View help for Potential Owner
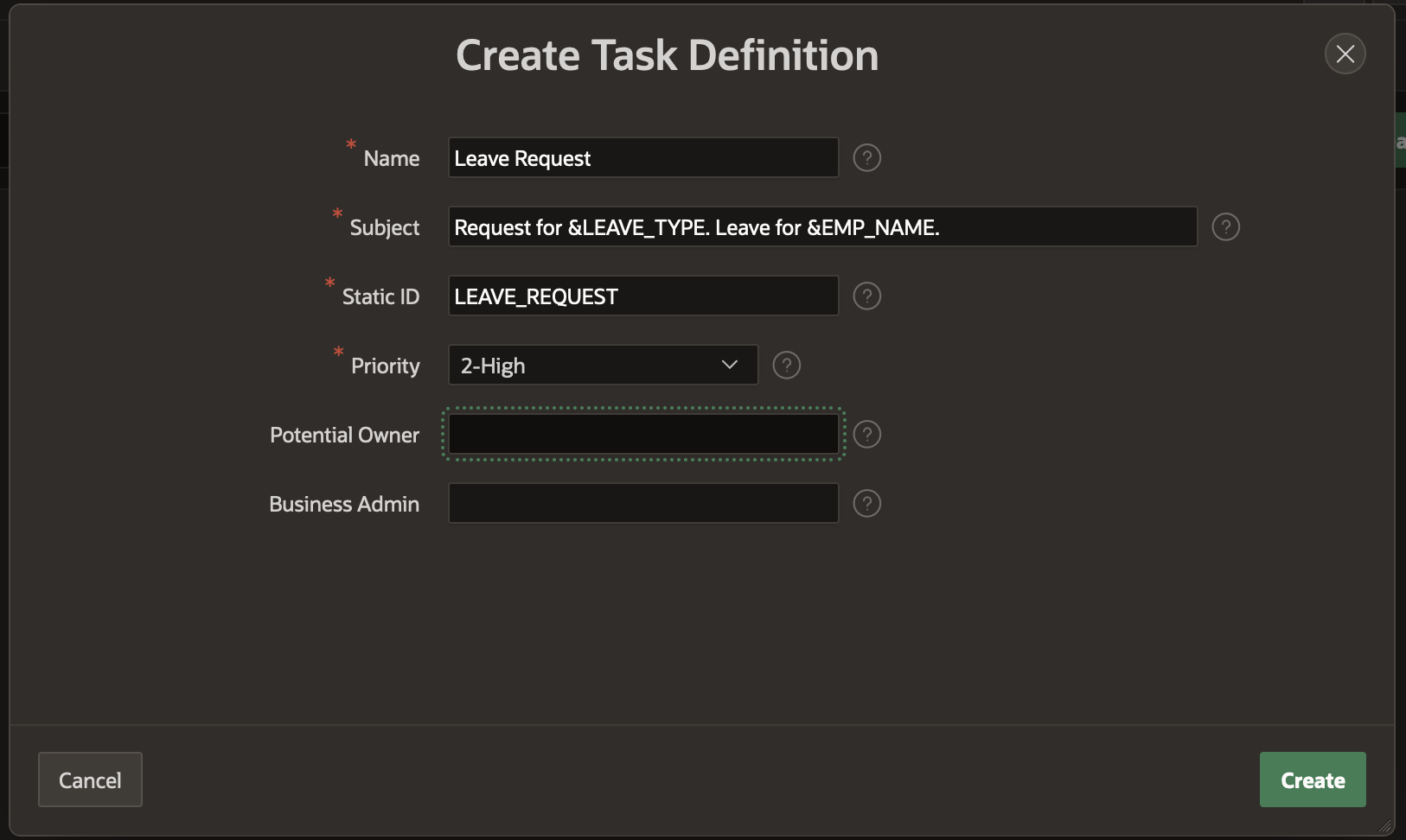1406x840 pixels. coord(866,435)
